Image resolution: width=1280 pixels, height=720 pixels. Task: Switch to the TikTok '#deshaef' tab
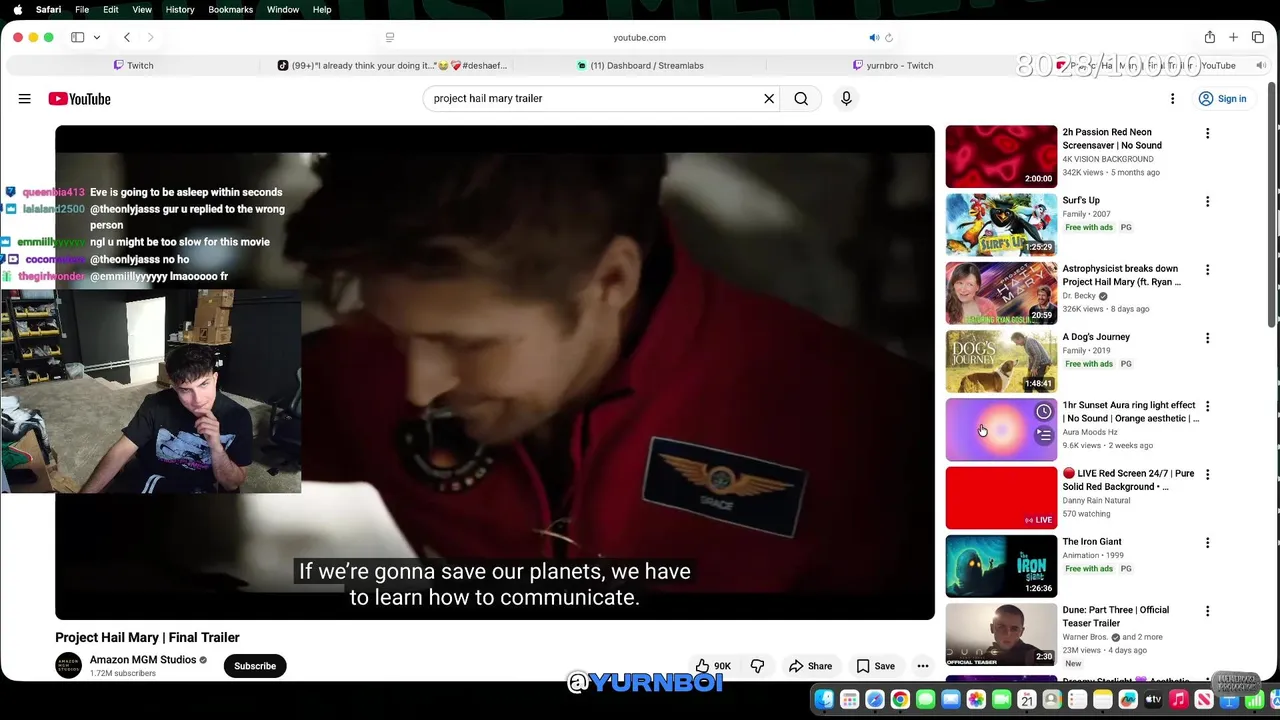pyautogui.click(x=392, y=65)
